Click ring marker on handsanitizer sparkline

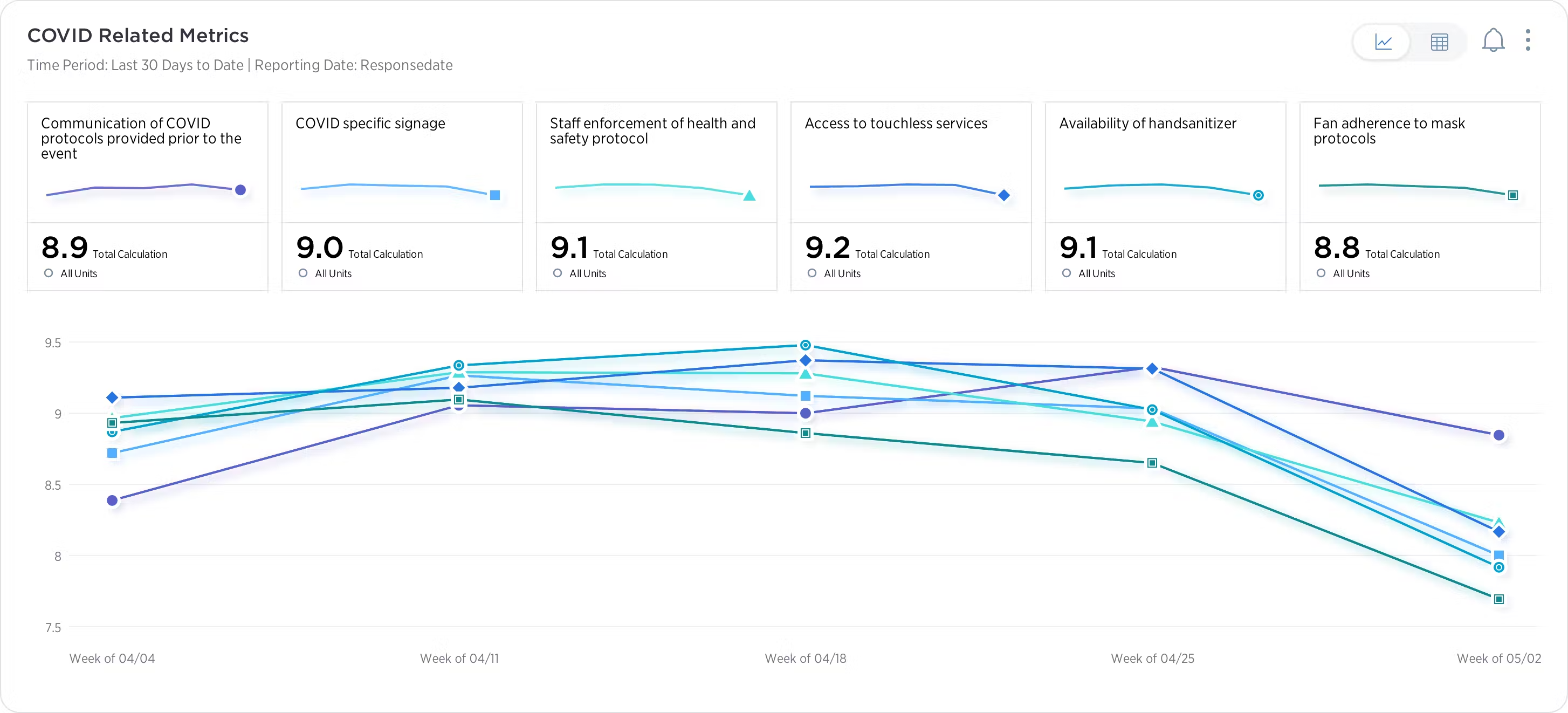pos(1258,195)
